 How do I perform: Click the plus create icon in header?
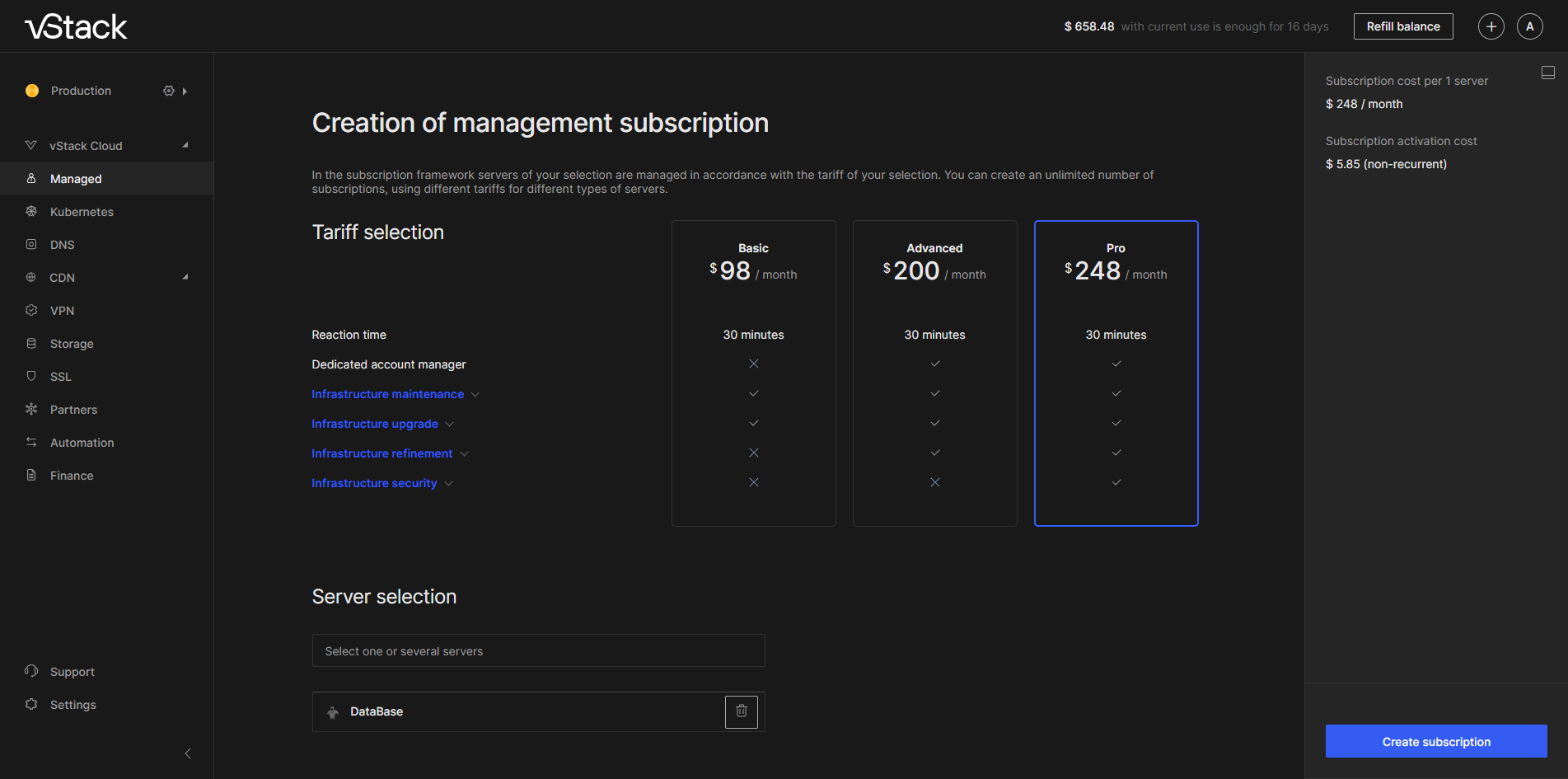pos(1491,26)
